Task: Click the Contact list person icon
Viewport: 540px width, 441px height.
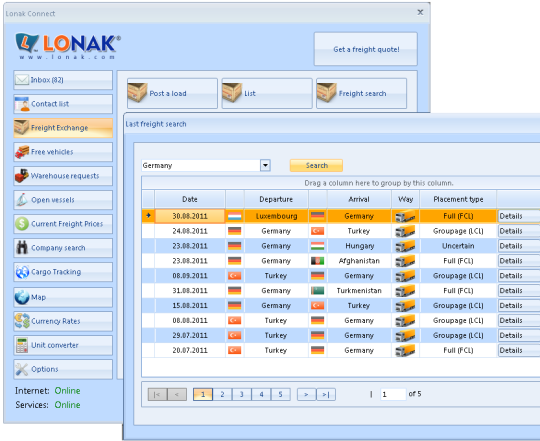Action: [x=22, y=104]
